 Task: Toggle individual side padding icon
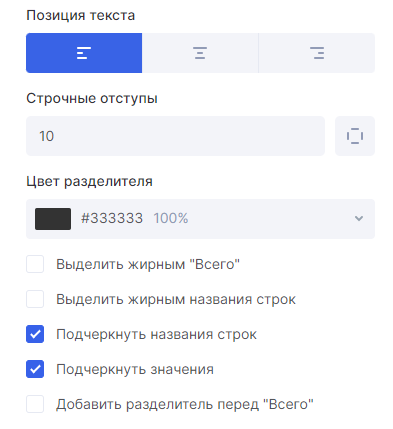[x=355, y=136]
